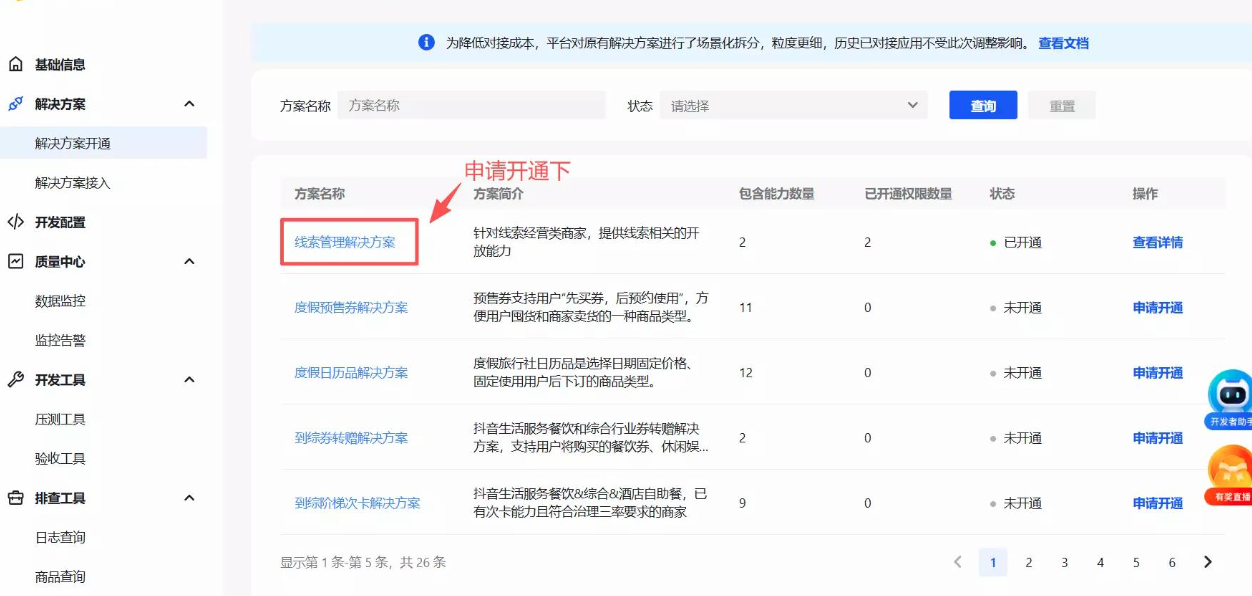1252x596 pixels.
Task: Collapse the 质量中心 sidebar section
Action: [189, 262]
